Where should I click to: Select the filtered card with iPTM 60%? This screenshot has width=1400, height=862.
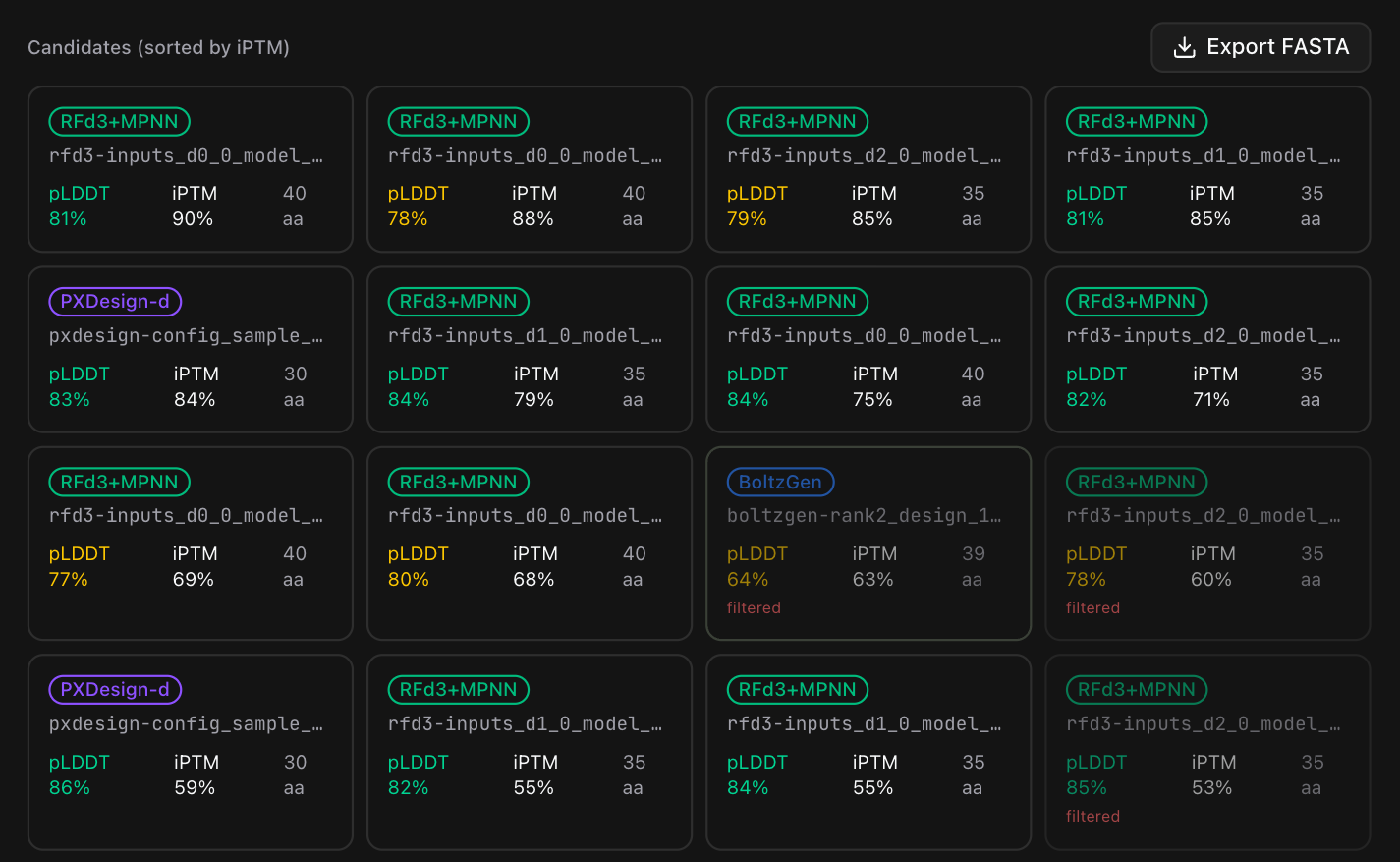[1207, 544]
